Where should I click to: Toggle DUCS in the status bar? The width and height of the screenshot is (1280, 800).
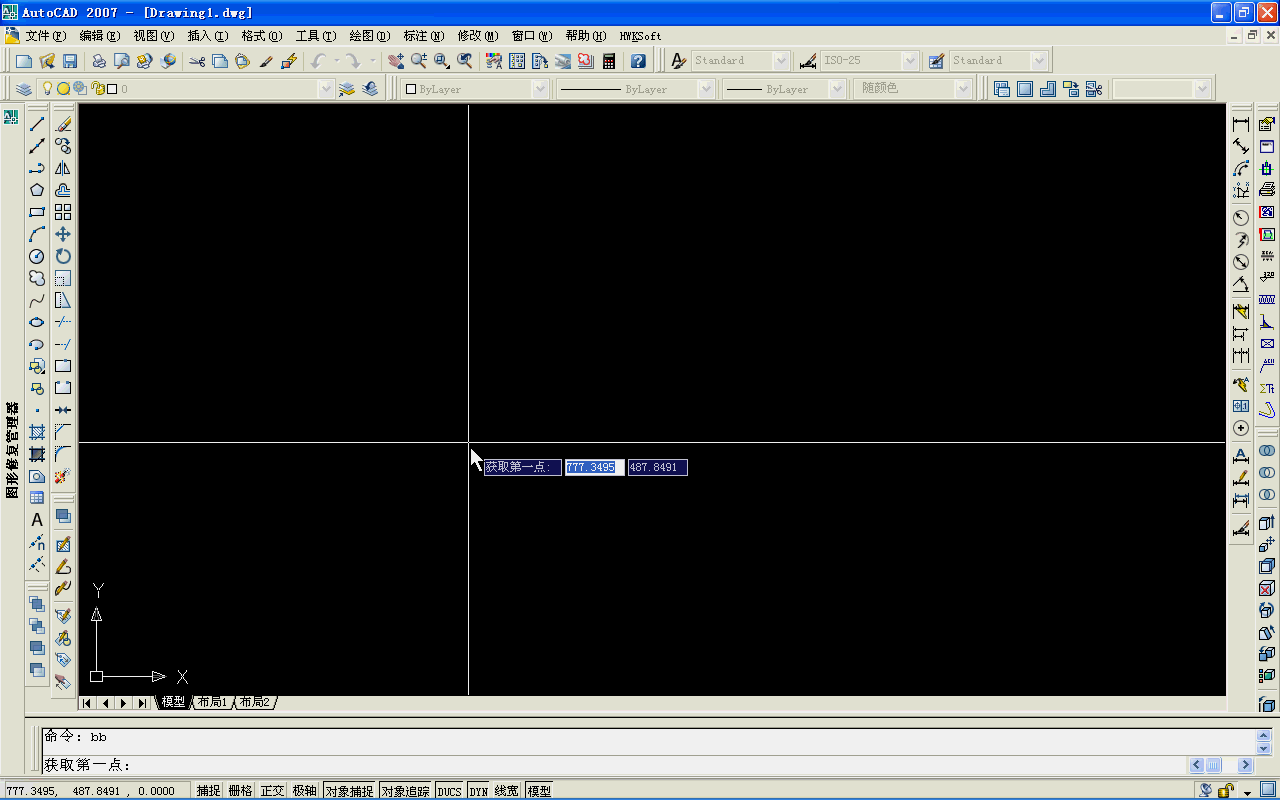pos(450,791)
